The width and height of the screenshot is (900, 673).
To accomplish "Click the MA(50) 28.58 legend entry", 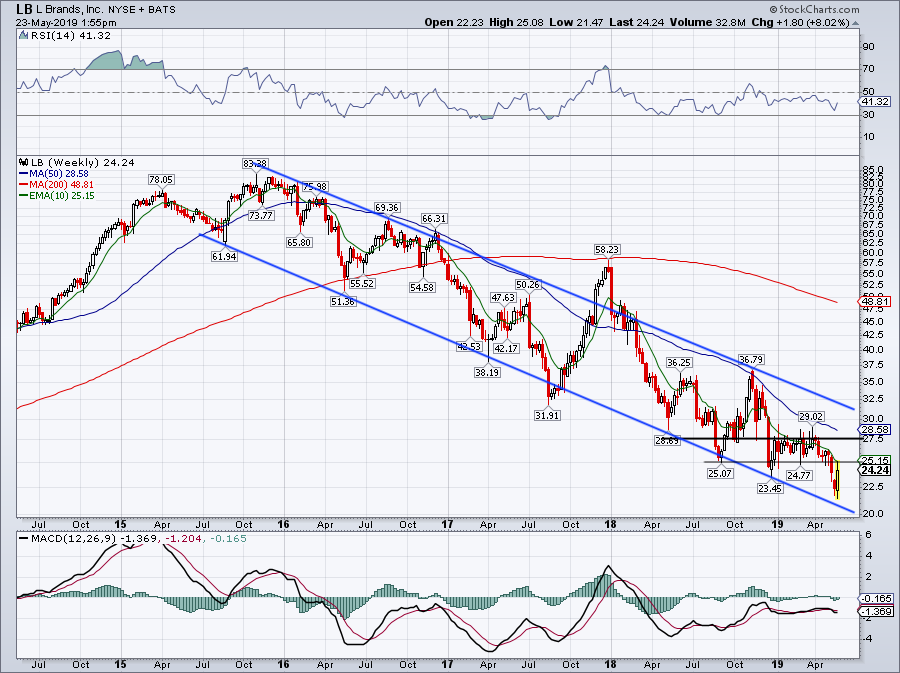I will pyautogui.click(x=53, y=173).
